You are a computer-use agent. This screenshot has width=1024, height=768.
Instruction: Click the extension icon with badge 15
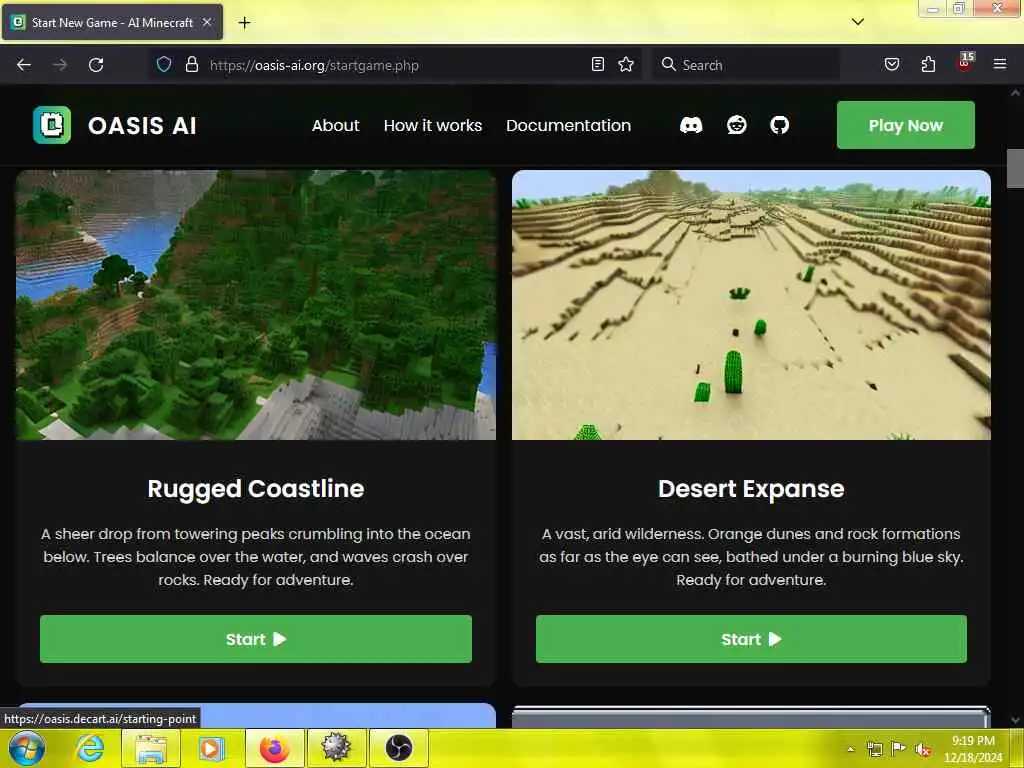[965, 62]
